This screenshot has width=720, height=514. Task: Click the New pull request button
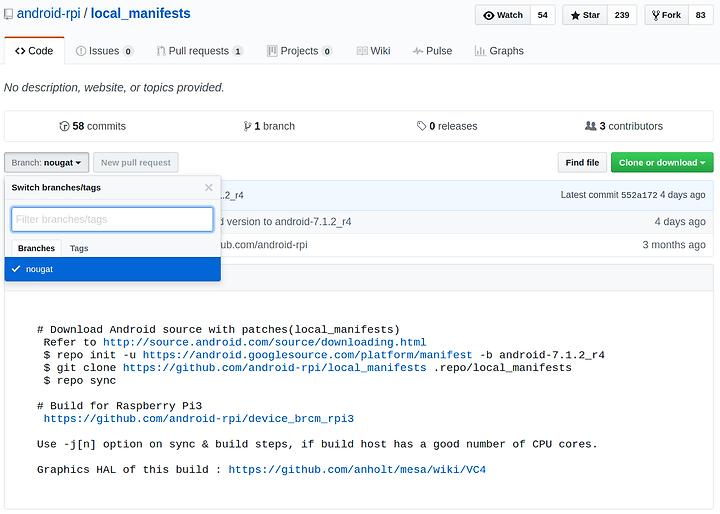point(136,163)
